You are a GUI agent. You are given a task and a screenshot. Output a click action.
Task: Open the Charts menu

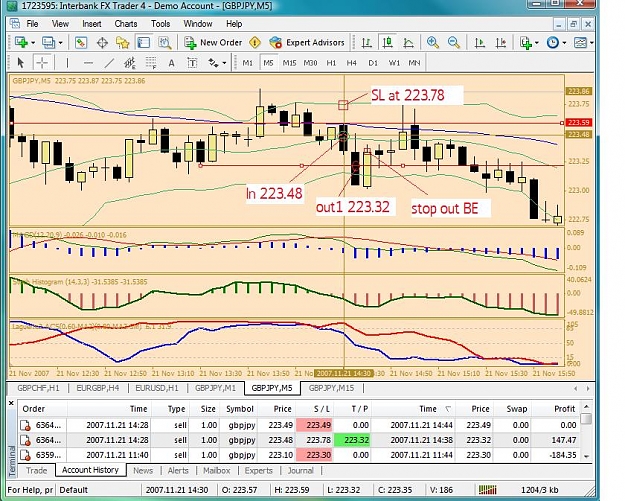click(x=126, y=24)
